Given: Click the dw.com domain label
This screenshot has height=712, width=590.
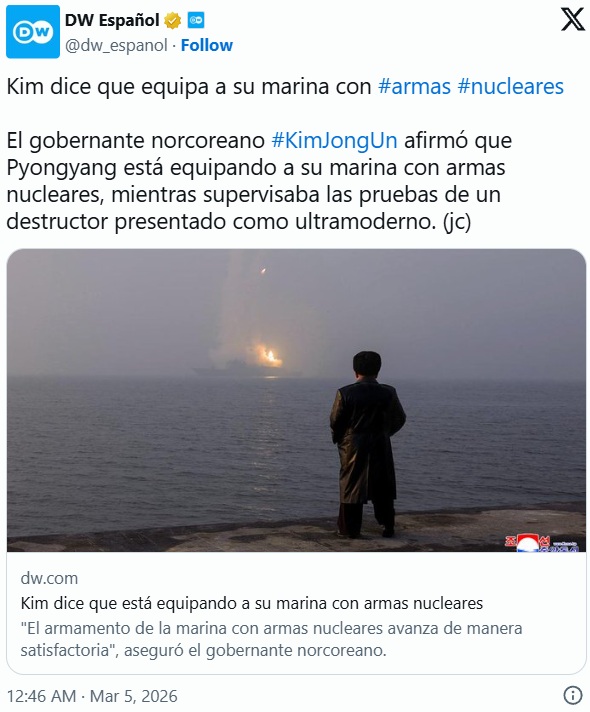Looking at the screenshot, I should (49, 578).
